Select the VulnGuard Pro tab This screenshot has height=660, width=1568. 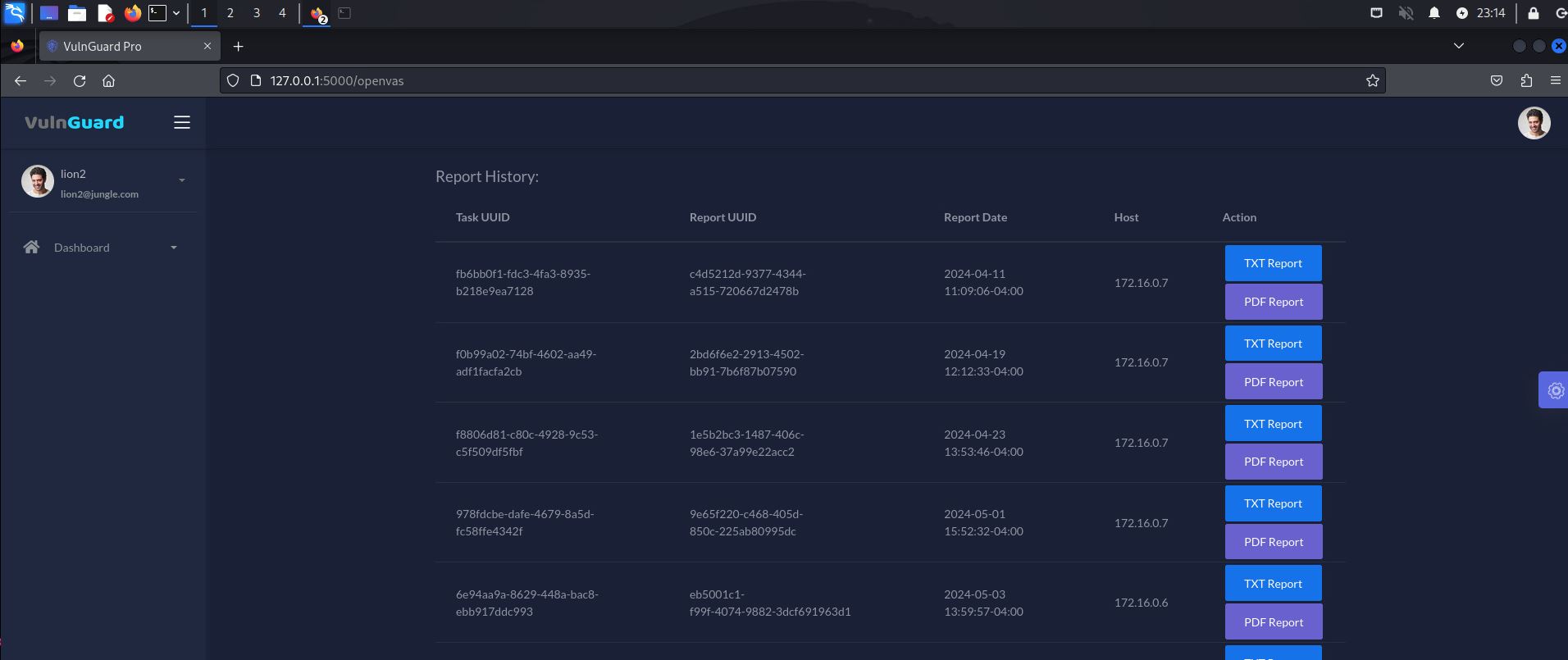point(130,46)
